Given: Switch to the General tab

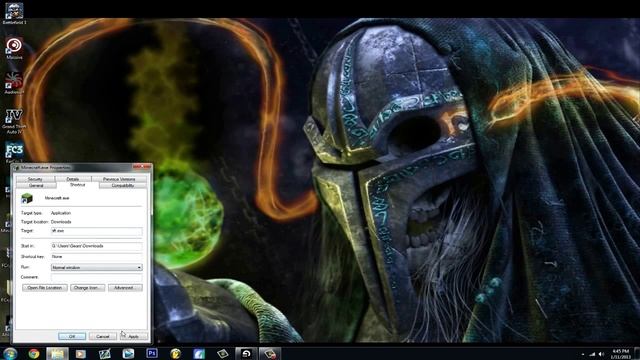Looking at the screenshot, I should (x=36, y=185).
